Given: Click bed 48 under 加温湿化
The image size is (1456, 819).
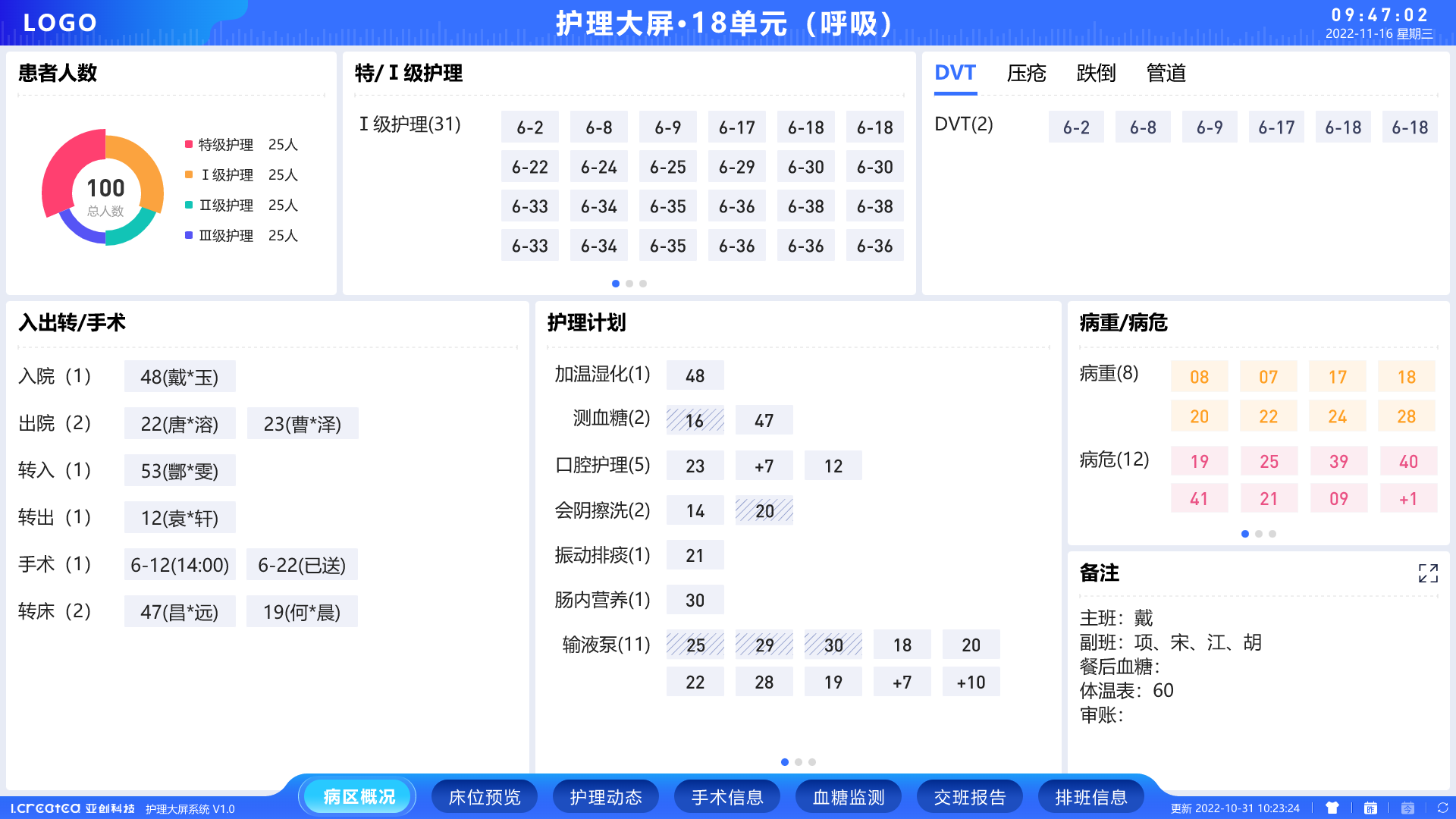Looking at the screenshot, I should [695, 376].
